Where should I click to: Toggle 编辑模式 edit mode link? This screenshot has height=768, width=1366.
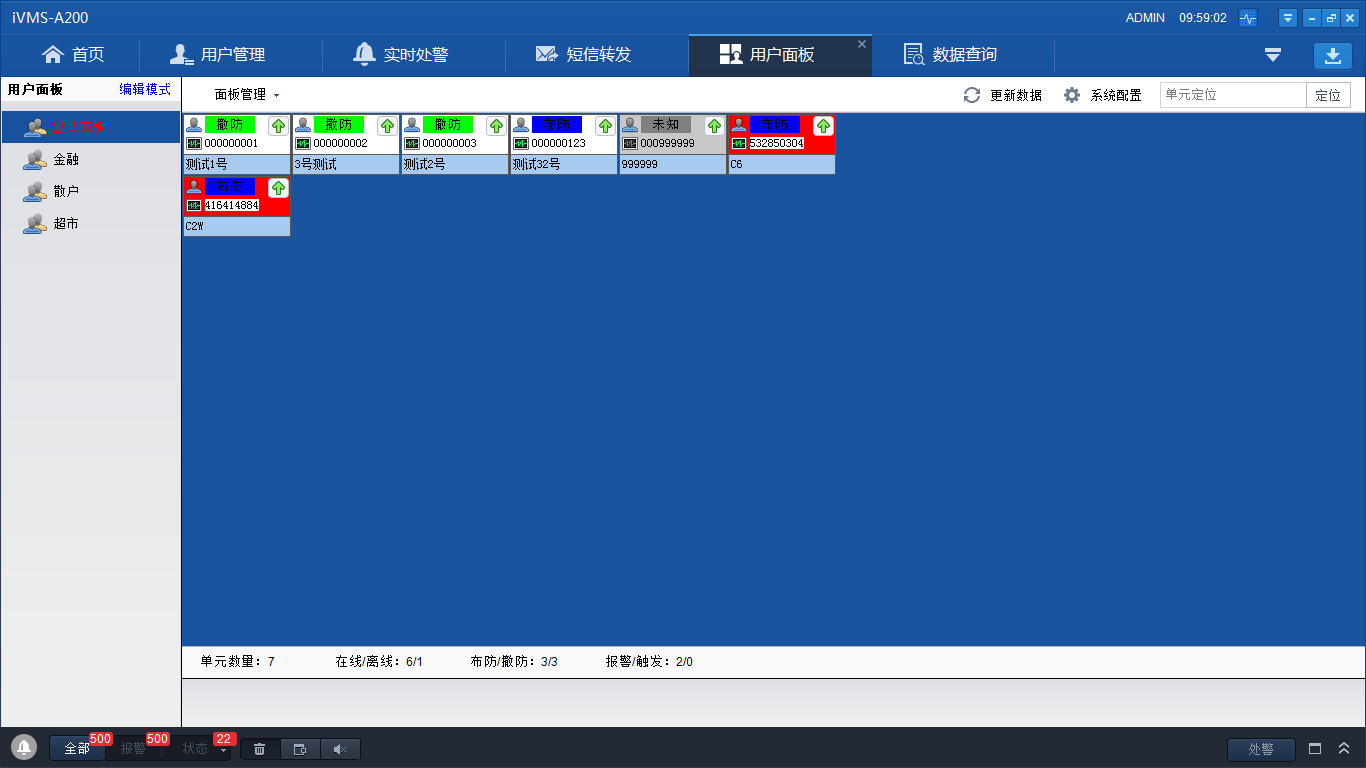145,90
